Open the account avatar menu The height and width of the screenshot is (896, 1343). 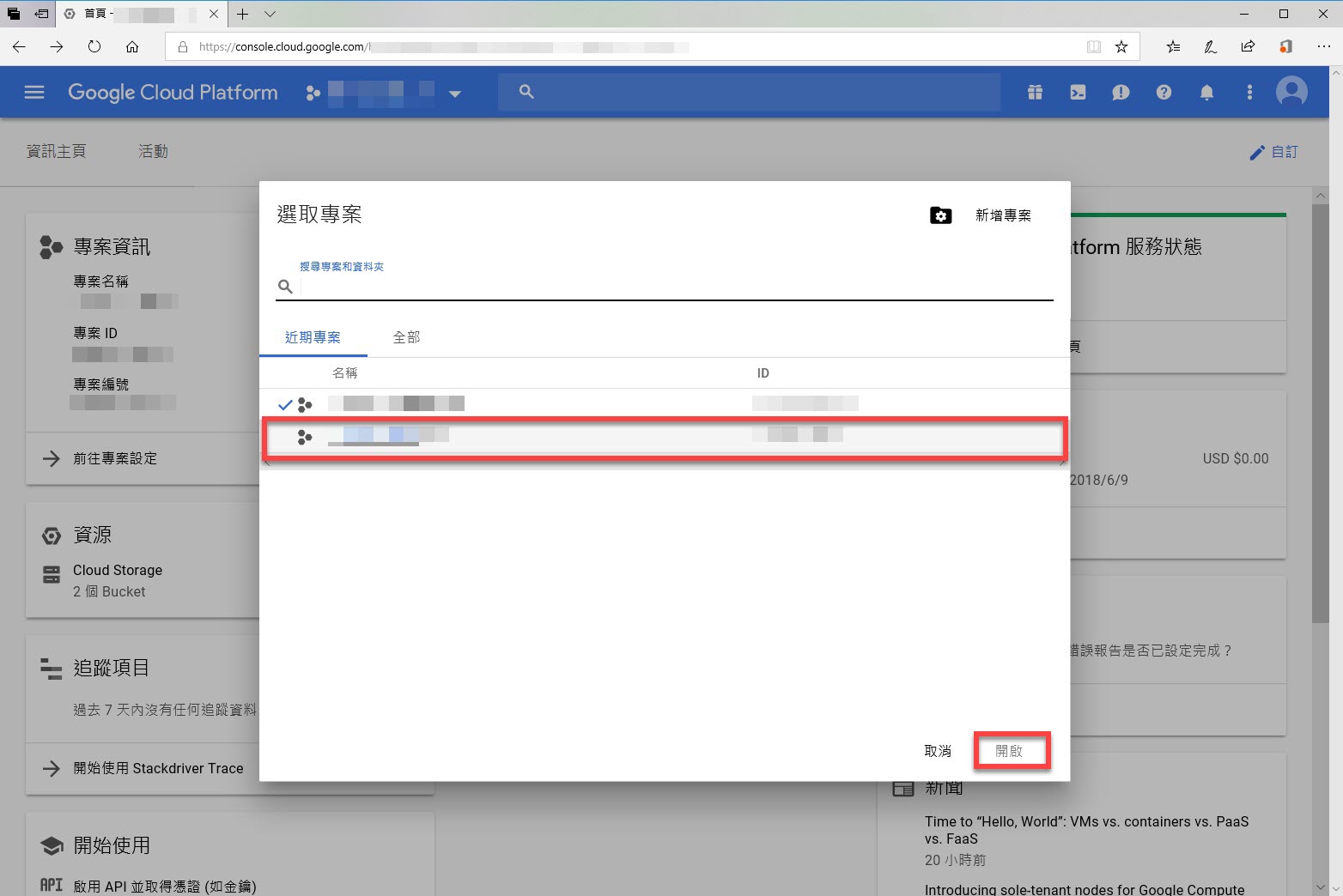click(x=1291, y=92)
